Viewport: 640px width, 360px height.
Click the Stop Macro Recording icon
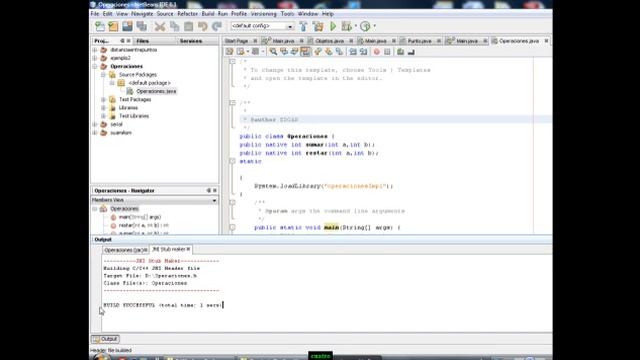387,52
